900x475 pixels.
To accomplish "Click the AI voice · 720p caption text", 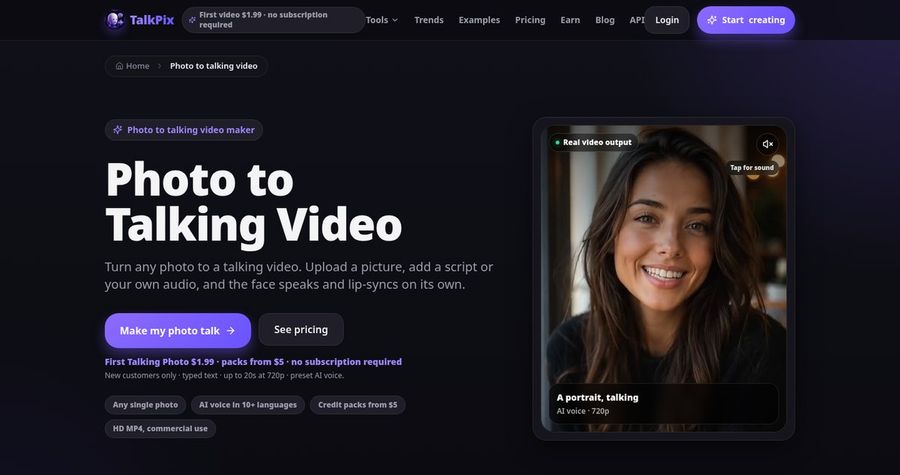I will (583, 411).
